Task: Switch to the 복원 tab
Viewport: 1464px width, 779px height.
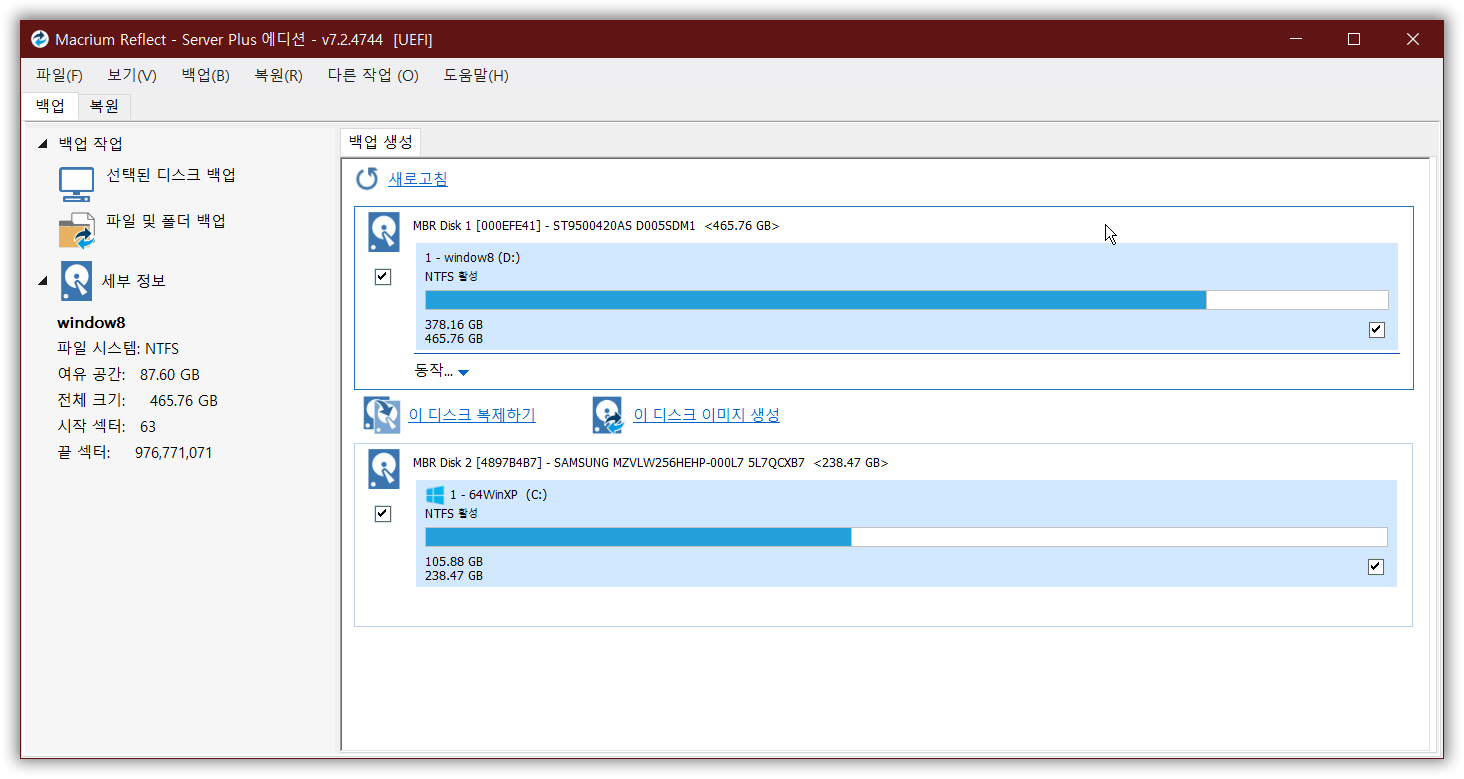Action: [104, 106]
